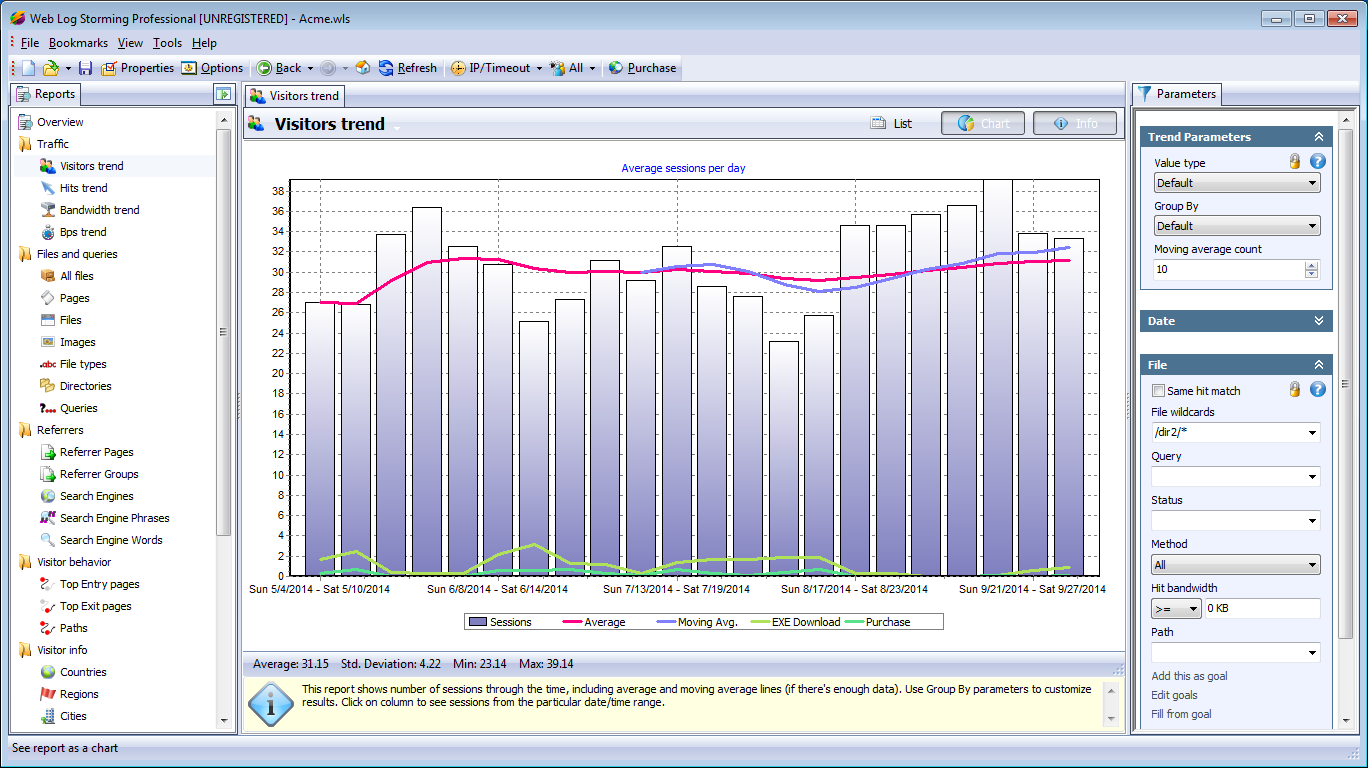Image resolution: width=1368 pixels, height=768 pixels.
Task: Enable the Same hit match checkbox
Action: pos(1159,391)
